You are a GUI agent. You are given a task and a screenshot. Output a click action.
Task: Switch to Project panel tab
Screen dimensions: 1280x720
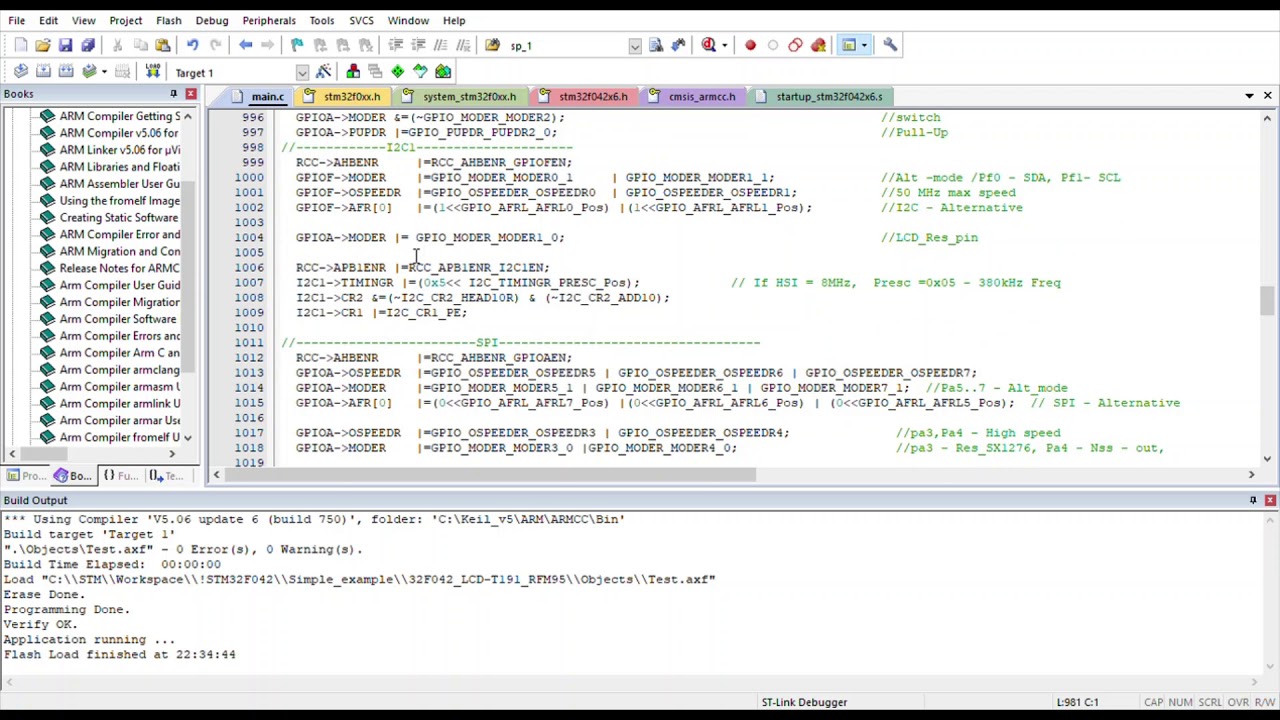point(26,476)
